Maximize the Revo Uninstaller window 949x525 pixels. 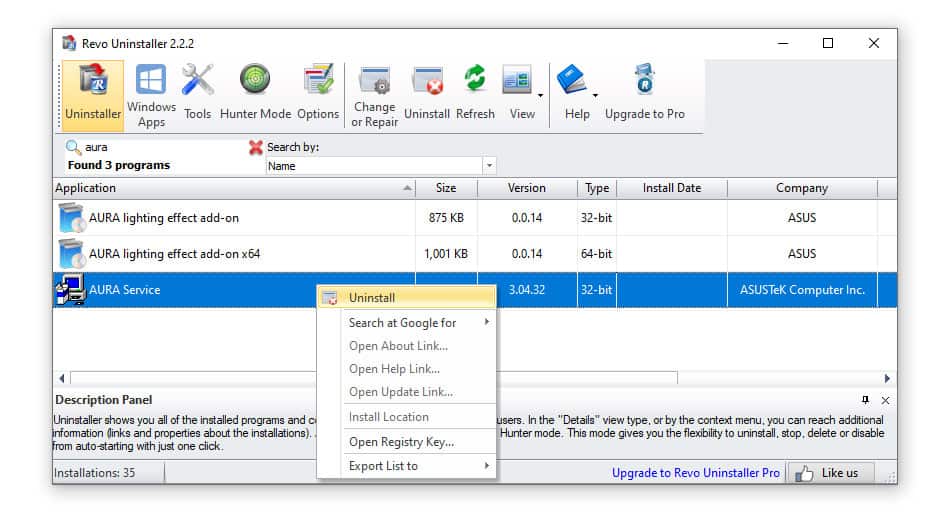coord(828,43)
